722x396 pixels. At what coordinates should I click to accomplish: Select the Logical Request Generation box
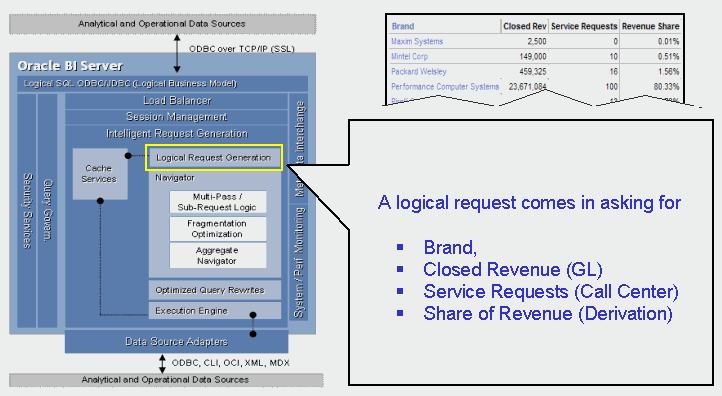tap(214, 158)
